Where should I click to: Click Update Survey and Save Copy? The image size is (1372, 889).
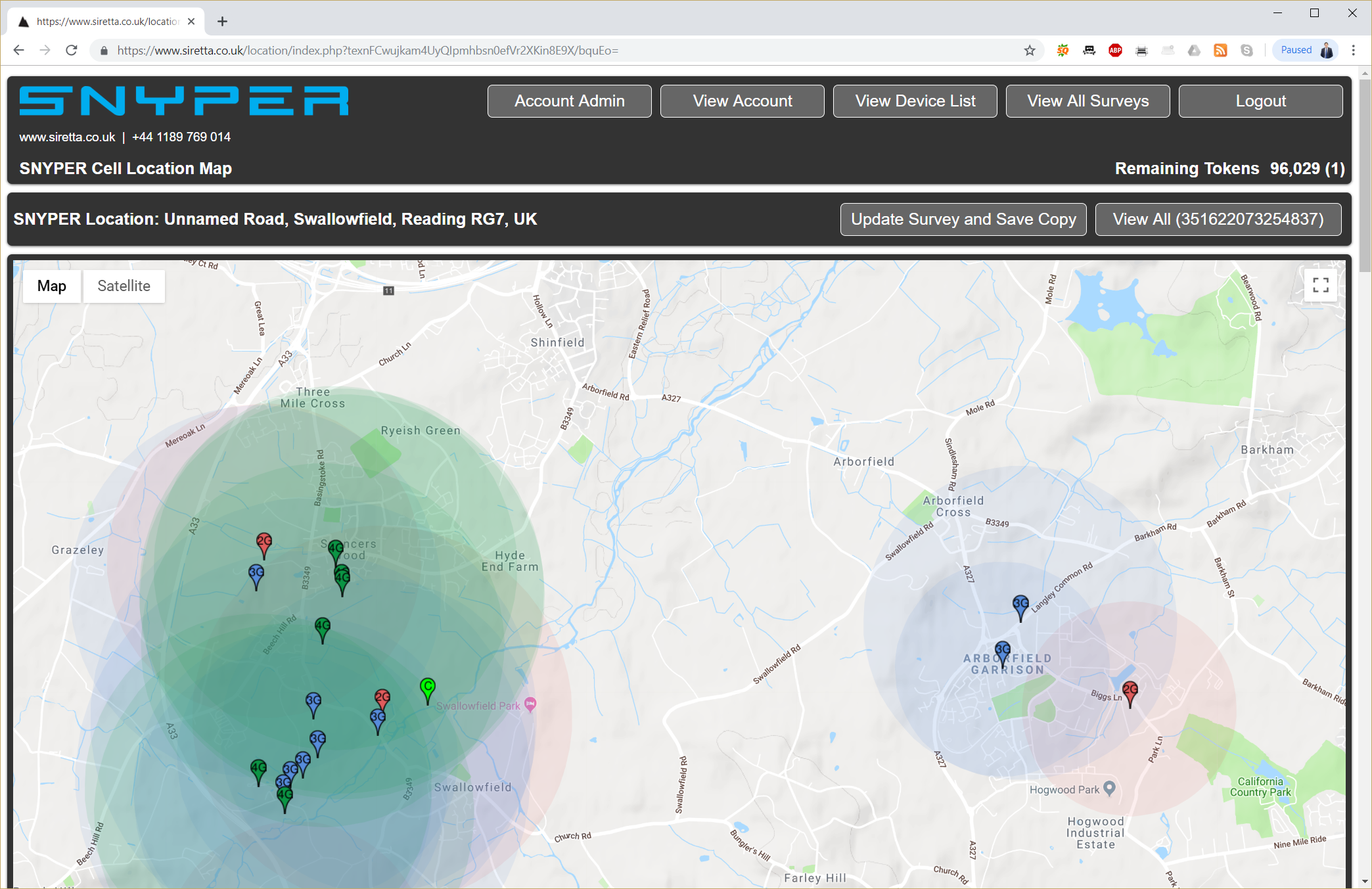(963, 219)
